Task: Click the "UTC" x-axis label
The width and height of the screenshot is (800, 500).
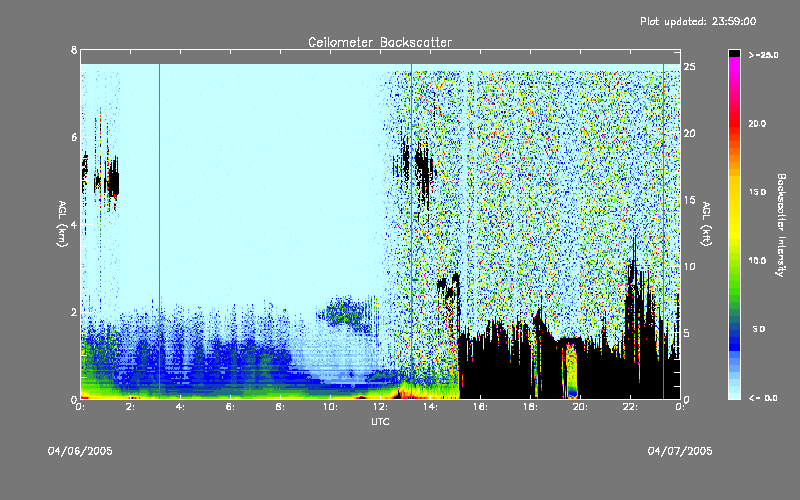Action: point(380,422)
